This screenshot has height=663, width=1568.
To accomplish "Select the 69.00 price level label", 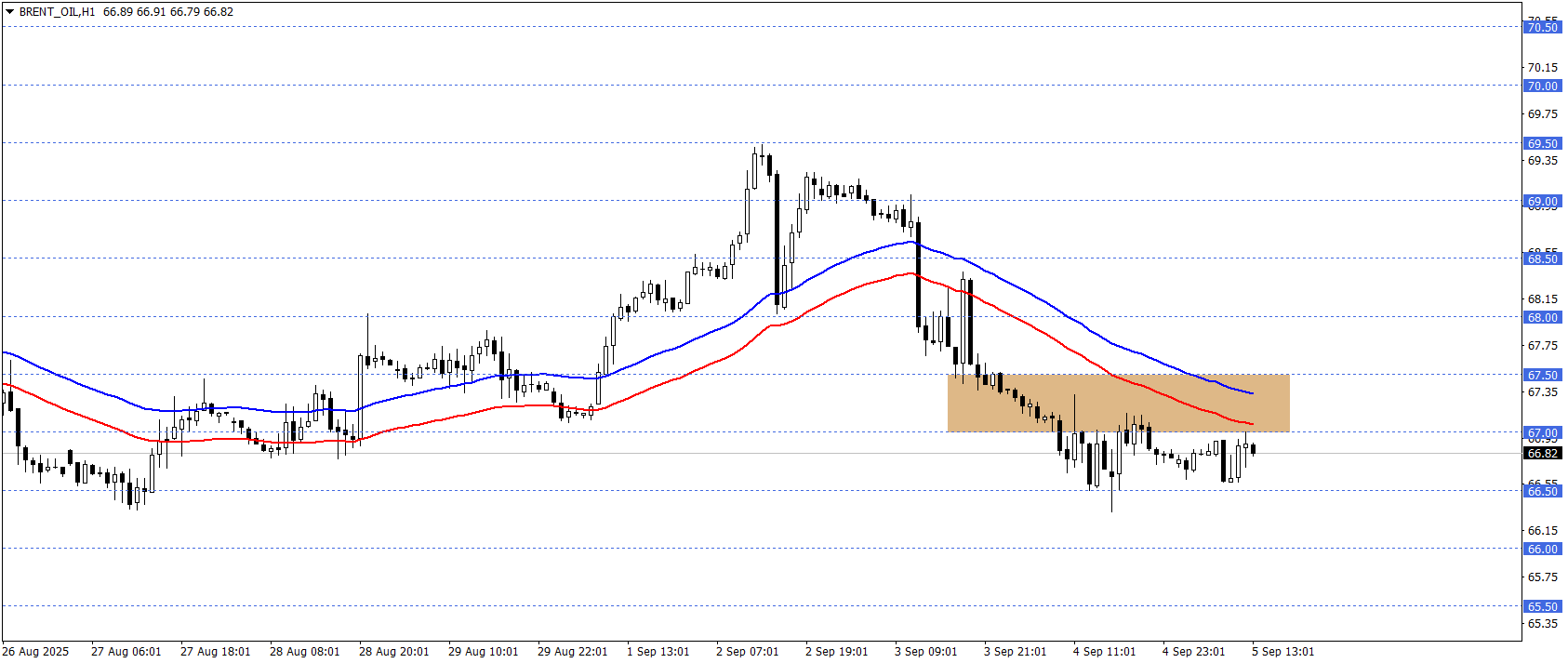I will pyautogui.click(x=1542, y=202).
